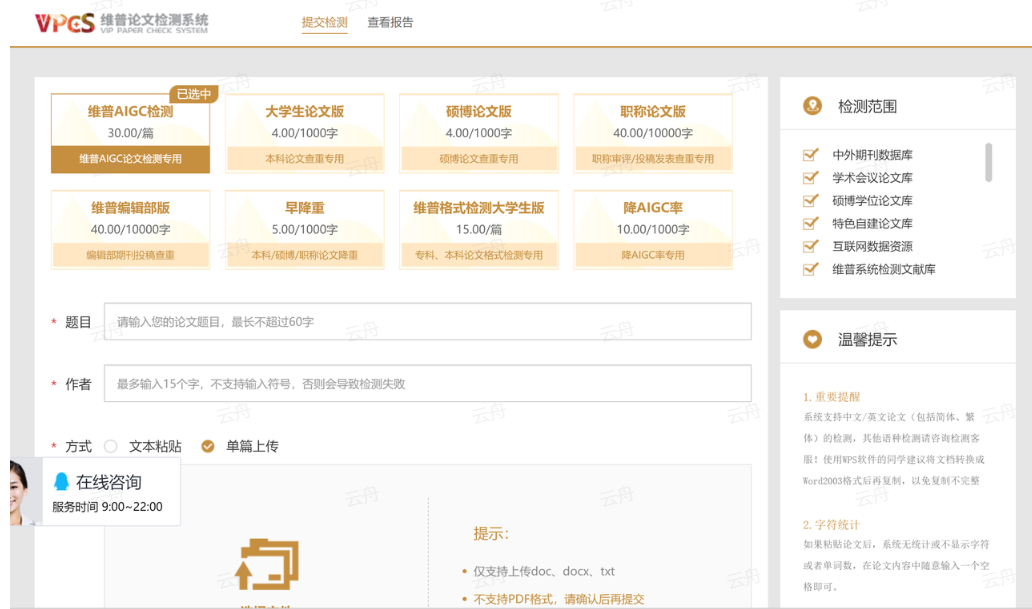Choose the 降AIGC率 card
The width and height of the screenshot is (1032, 609).
click(x=653, y=230)
